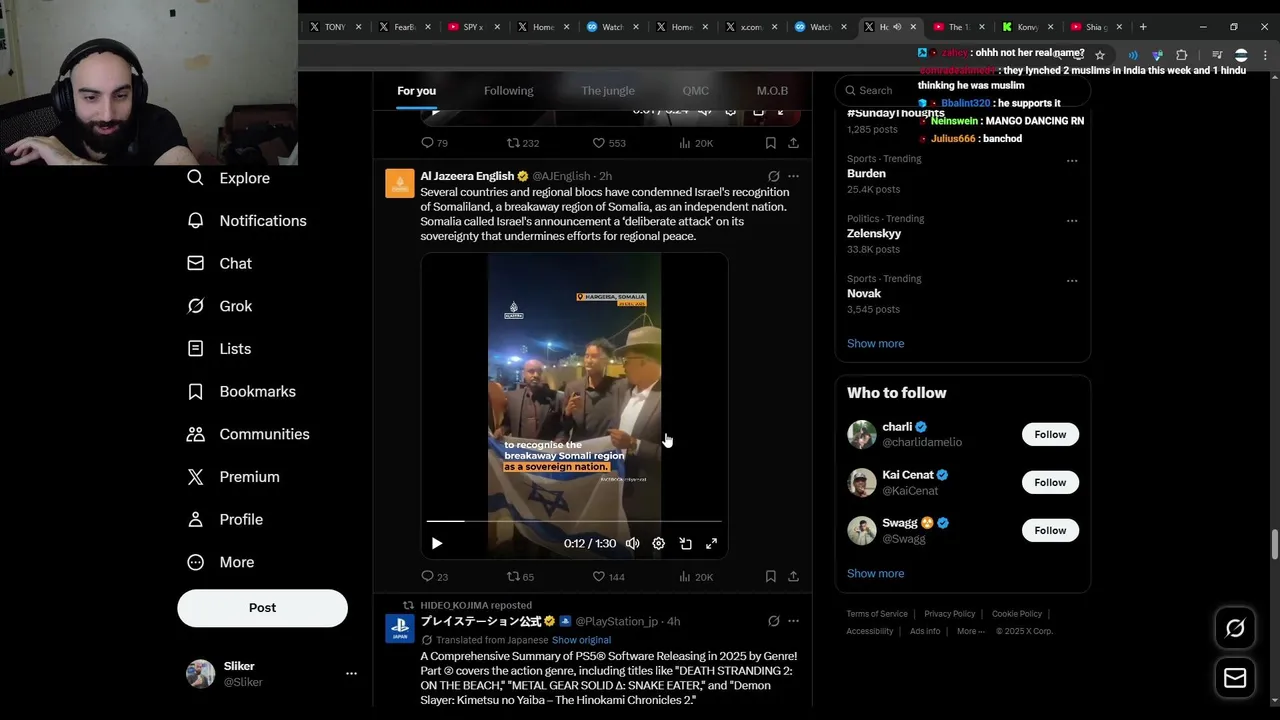Image resolution: width=1280 pixels, height=720 pixels.
Task: Go to Profile from the sidebar
Action: coord(225,520)
